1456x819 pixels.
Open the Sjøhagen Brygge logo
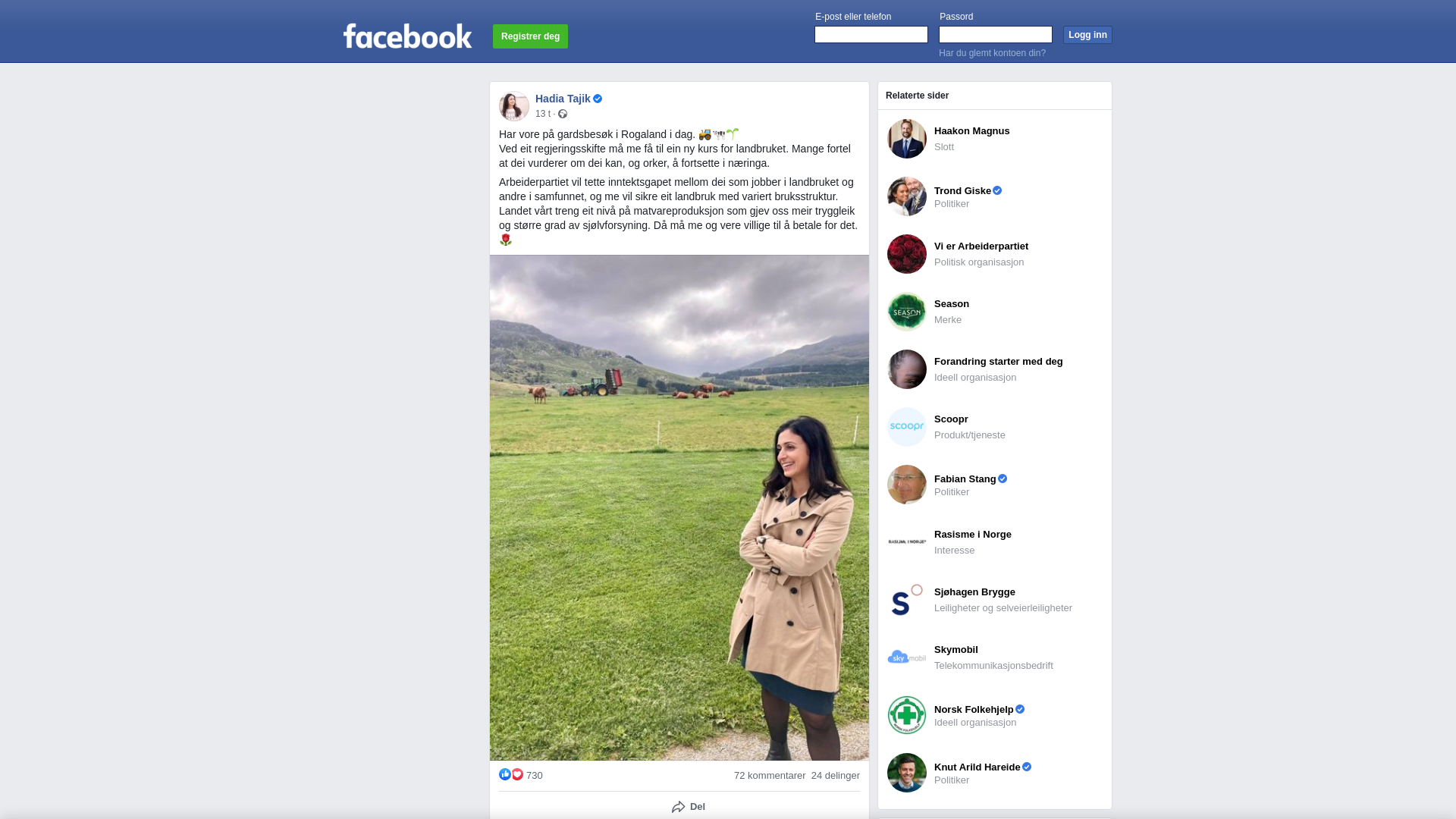pos(907,600)
